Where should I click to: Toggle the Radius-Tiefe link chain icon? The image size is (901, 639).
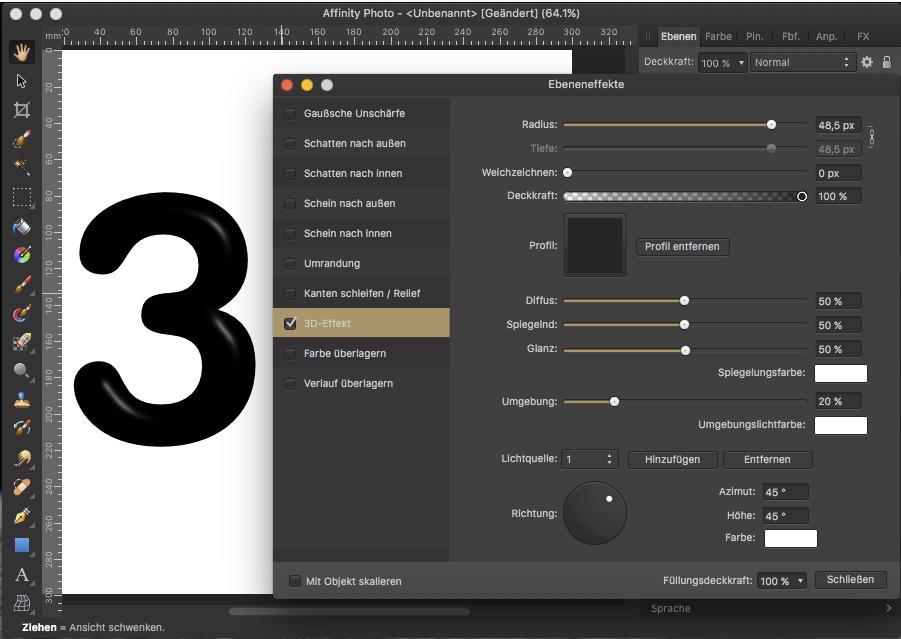pyautogui.click(x=871, y=137)
